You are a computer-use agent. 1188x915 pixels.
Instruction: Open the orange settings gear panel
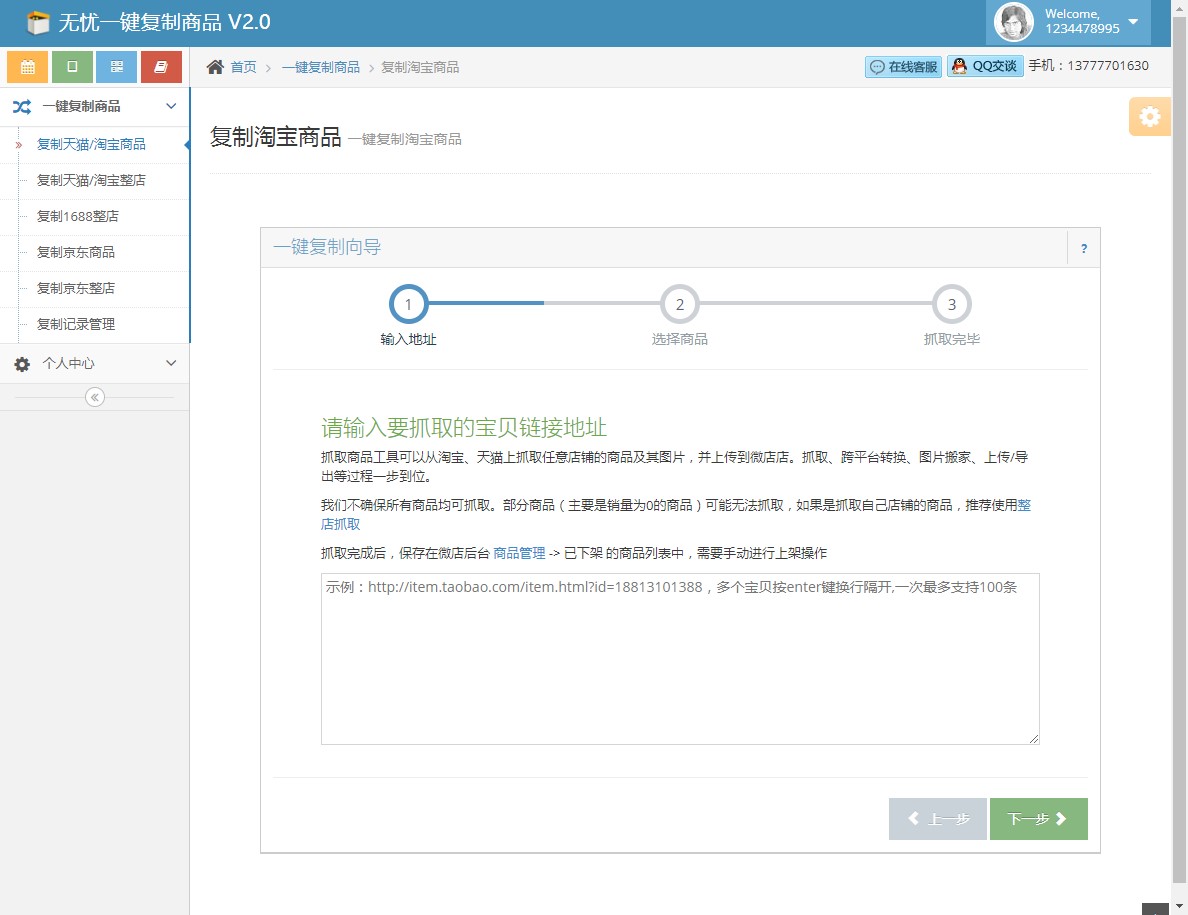1149,117
